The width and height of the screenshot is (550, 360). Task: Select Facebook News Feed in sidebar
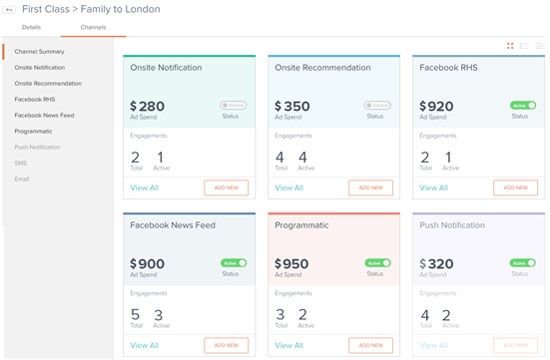(44, 115)
